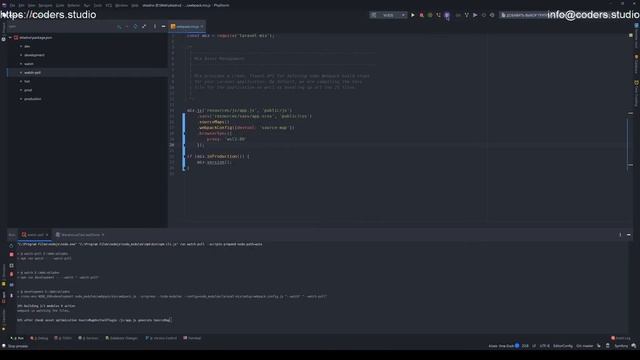Click the gray play arrow after the Git icon
Screen dimensions: 640x360
(475, 15)
